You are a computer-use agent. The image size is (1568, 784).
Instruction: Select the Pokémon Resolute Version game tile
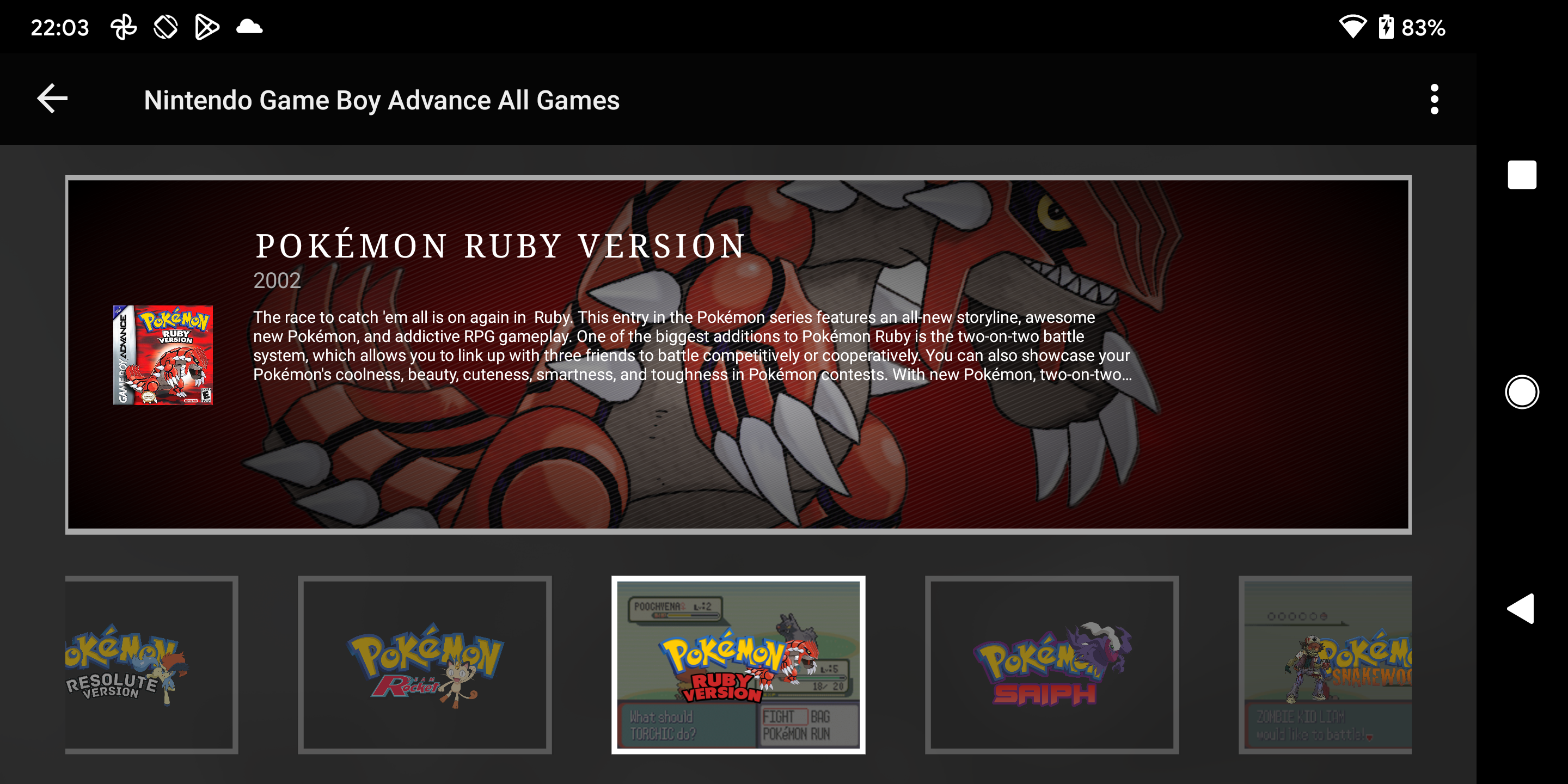[x=151, y=665]
